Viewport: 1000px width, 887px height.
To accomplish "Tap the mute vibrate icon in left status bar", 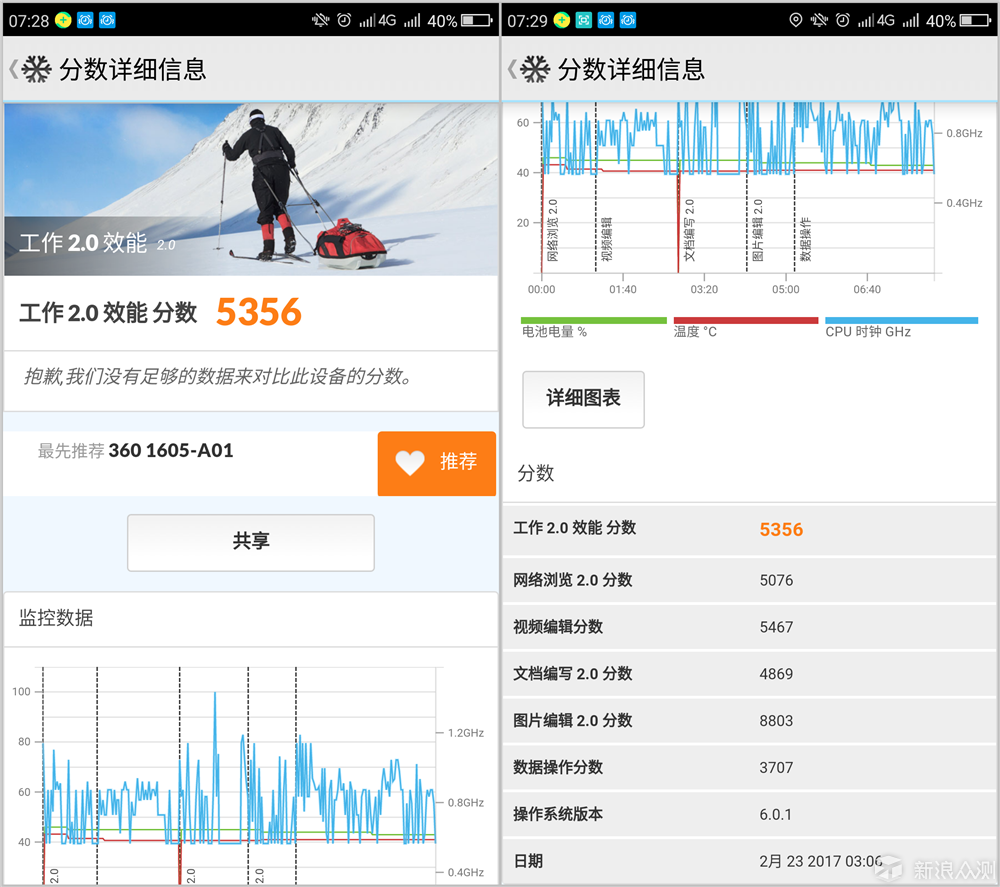I will [320, 20].
